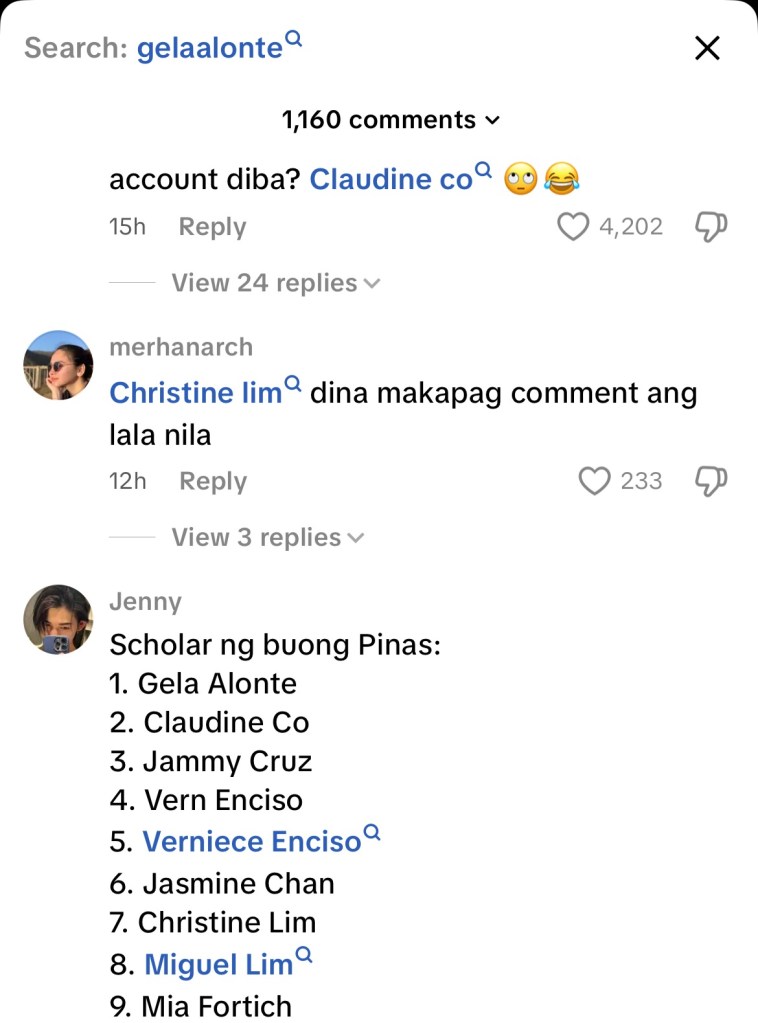The height and width of the screenshot is (1023, 758).
Task: Tap the heart on merhanarch's comment
Action: coord(595,481)
